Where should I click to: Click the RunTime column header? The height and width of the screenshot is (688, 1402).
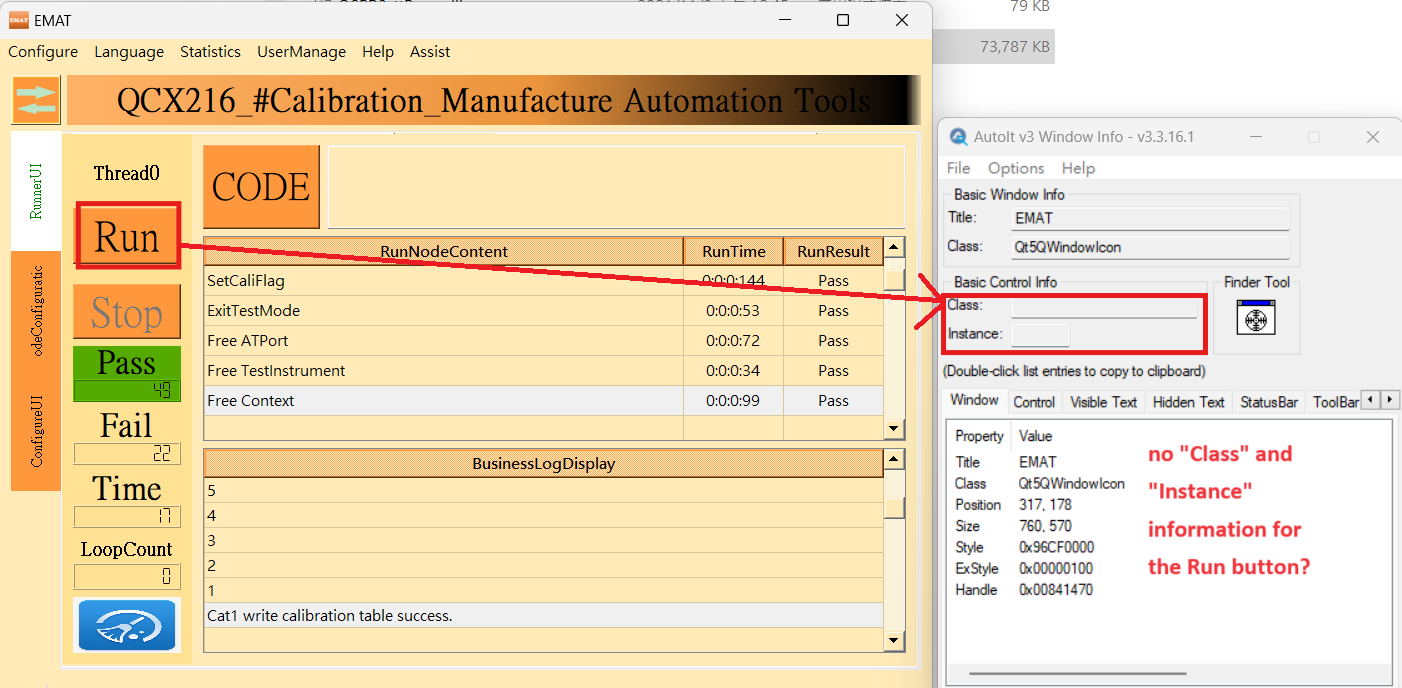coord(733,252)
